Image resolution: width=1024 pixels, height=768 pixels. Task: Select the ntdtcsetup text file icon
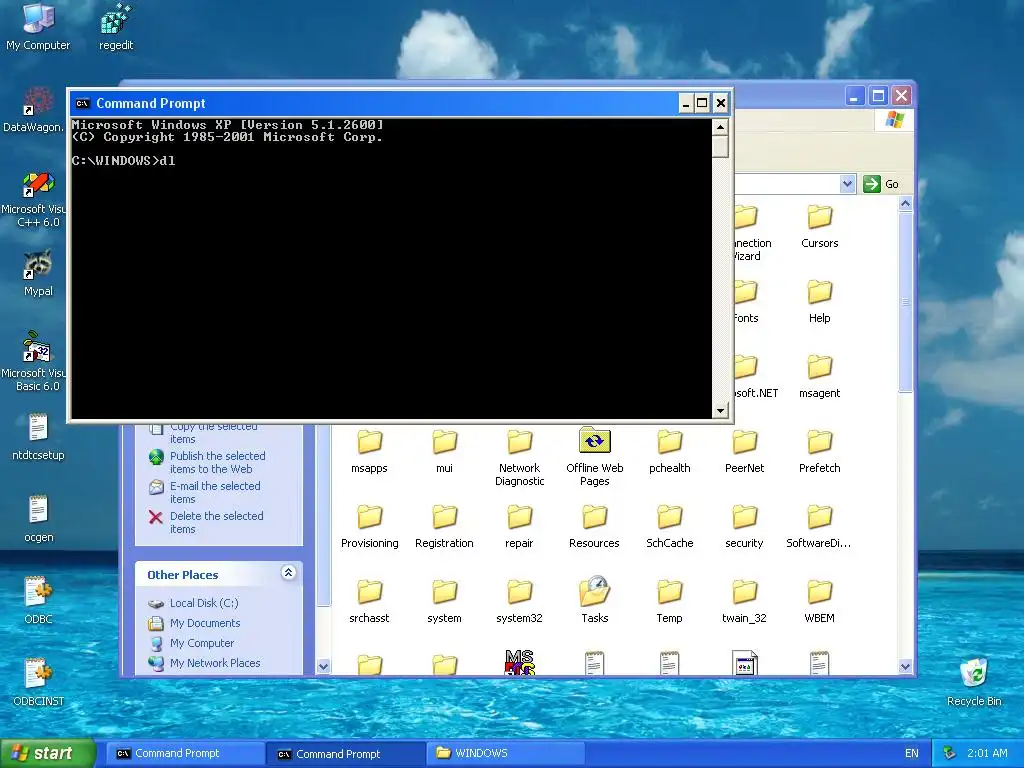(38, 436)
